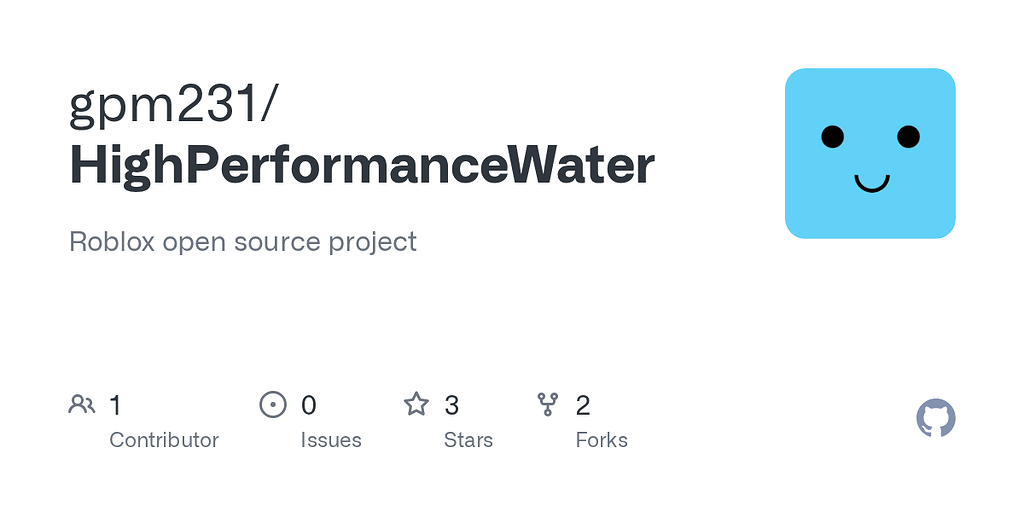The height and width of the screenshot is (512, 1024).
Task: Click the Issues label
Action: (331, 440)
